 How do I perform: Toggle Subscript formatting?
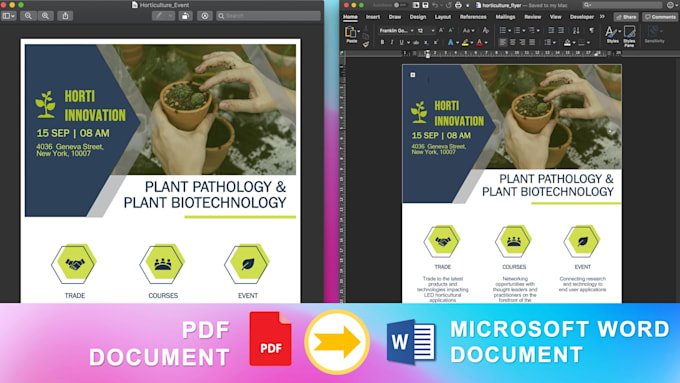coord(426,43)
